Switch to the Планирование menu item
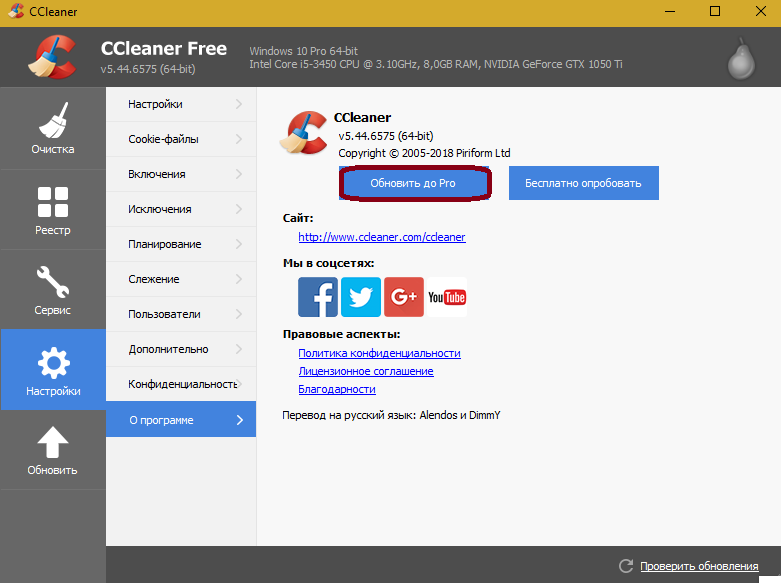Viewport: 781px width, 583px height. (x=165, y=244)
